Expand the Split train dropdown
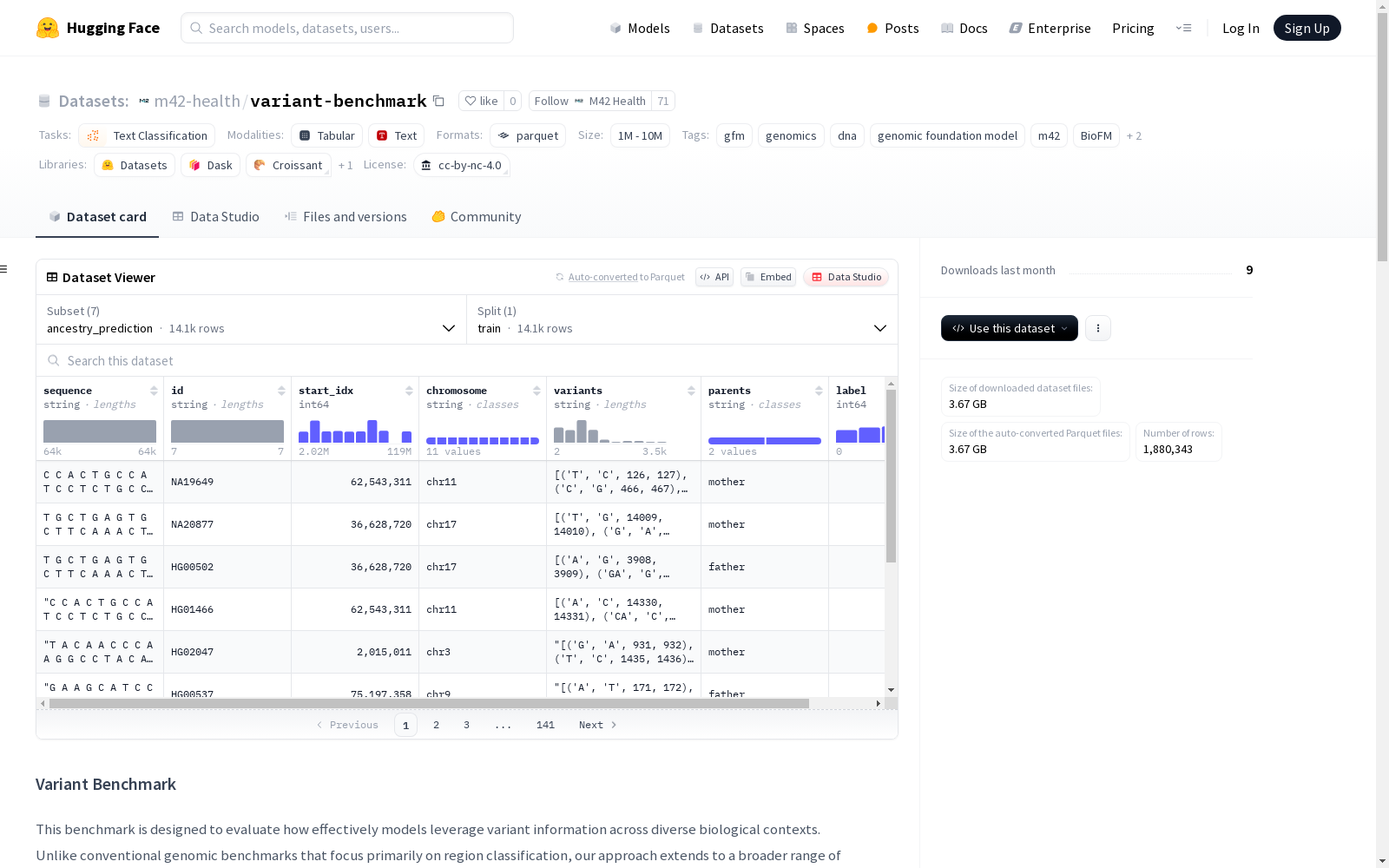 coord(682,319)
